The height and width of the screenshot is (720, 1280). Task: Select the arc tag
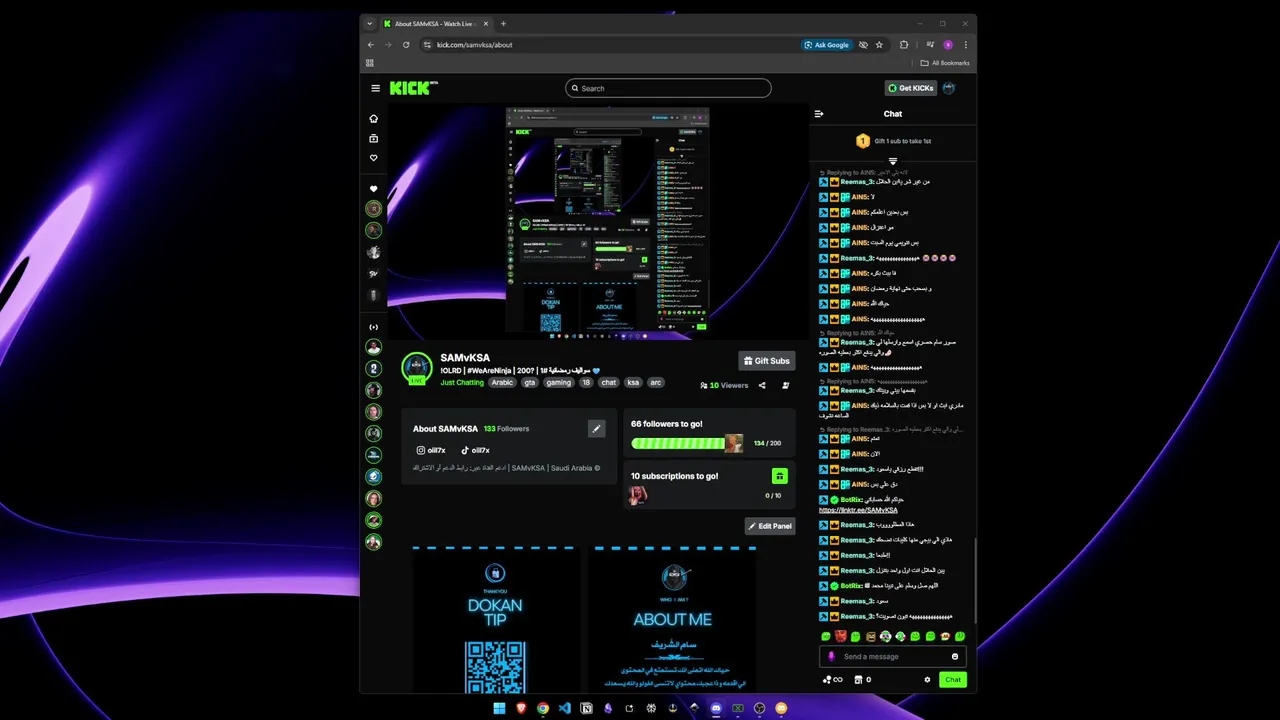click(x=656, y=382)
